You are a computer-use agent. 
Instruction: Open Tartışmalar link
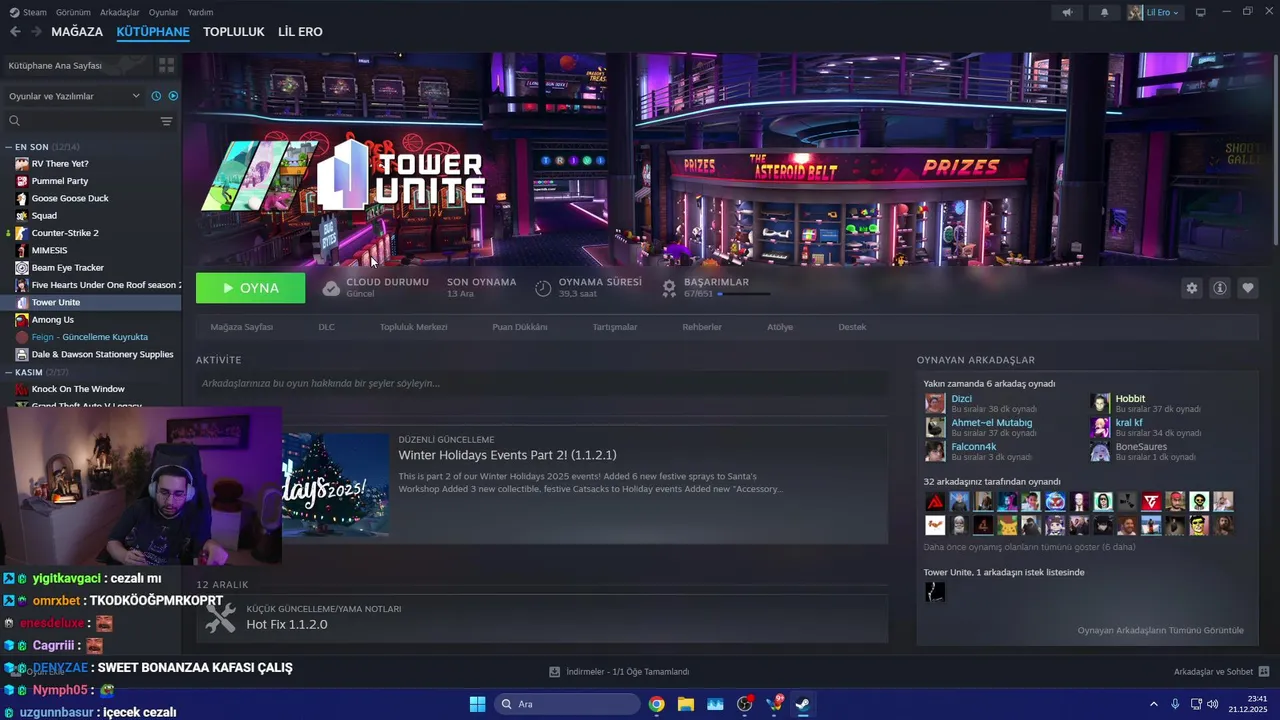(615, 327)
